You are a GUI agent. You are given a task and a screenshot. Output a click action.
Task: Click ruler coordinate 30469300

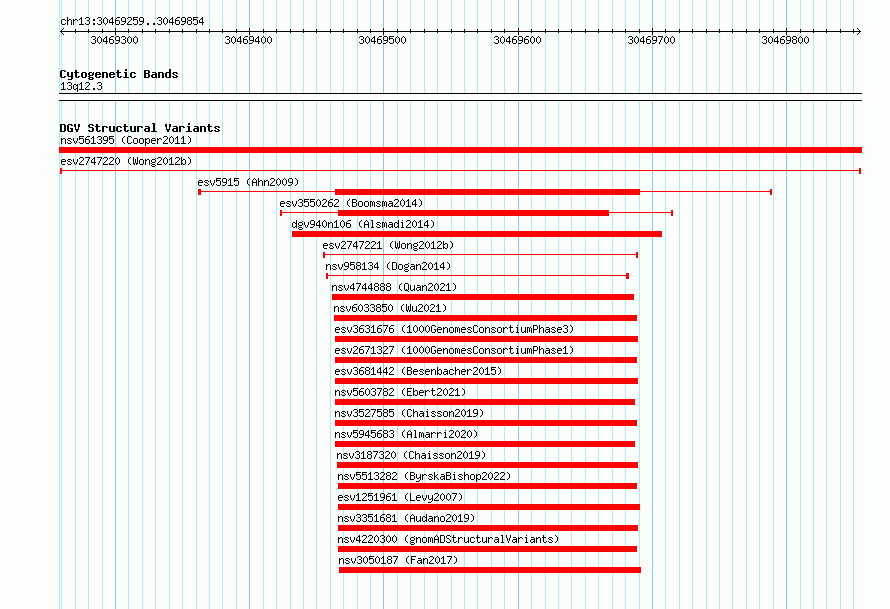115,40
